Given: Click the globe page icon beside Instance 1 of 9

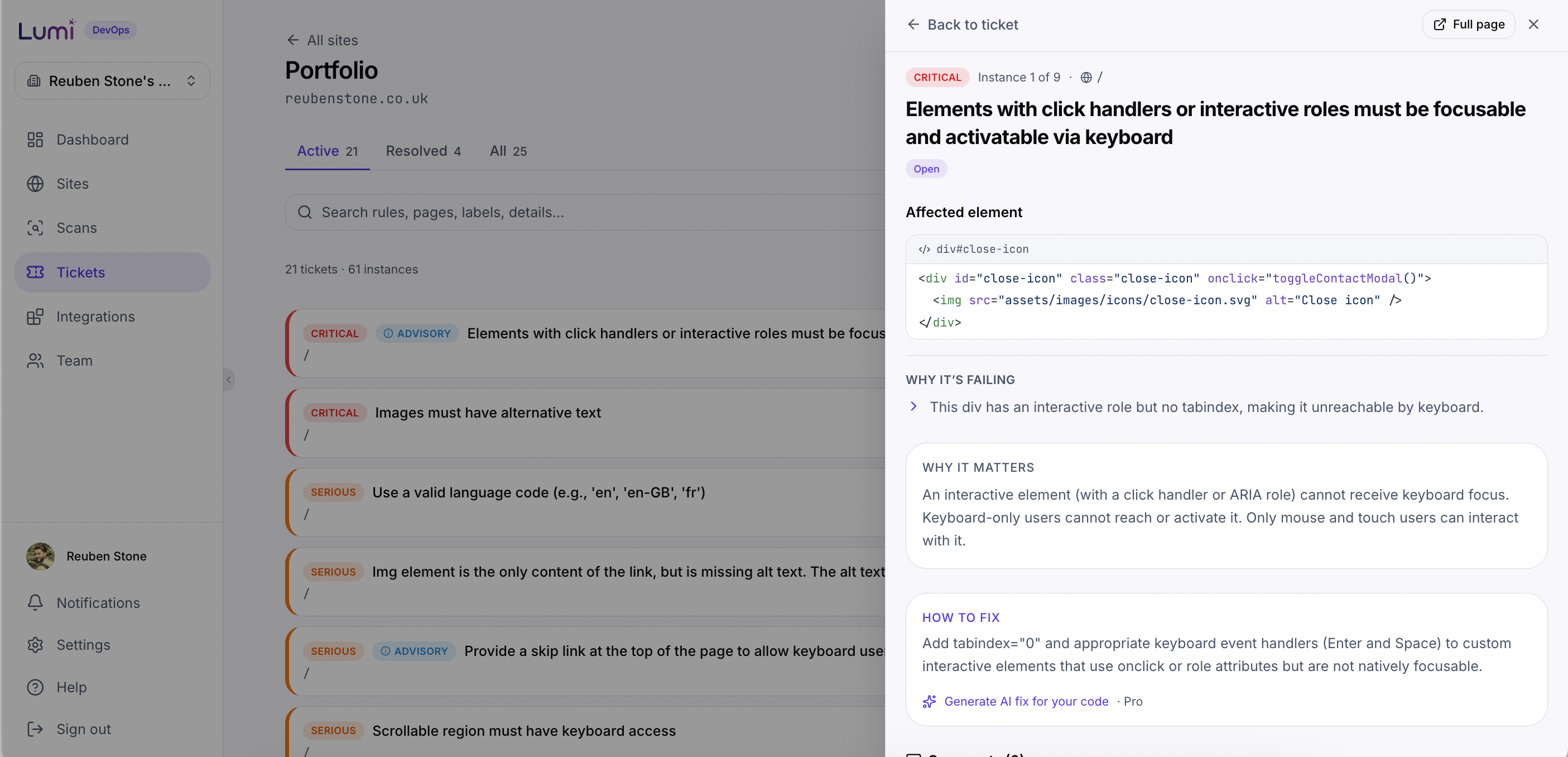Looking at the screenshot, I should point(1086,78).
